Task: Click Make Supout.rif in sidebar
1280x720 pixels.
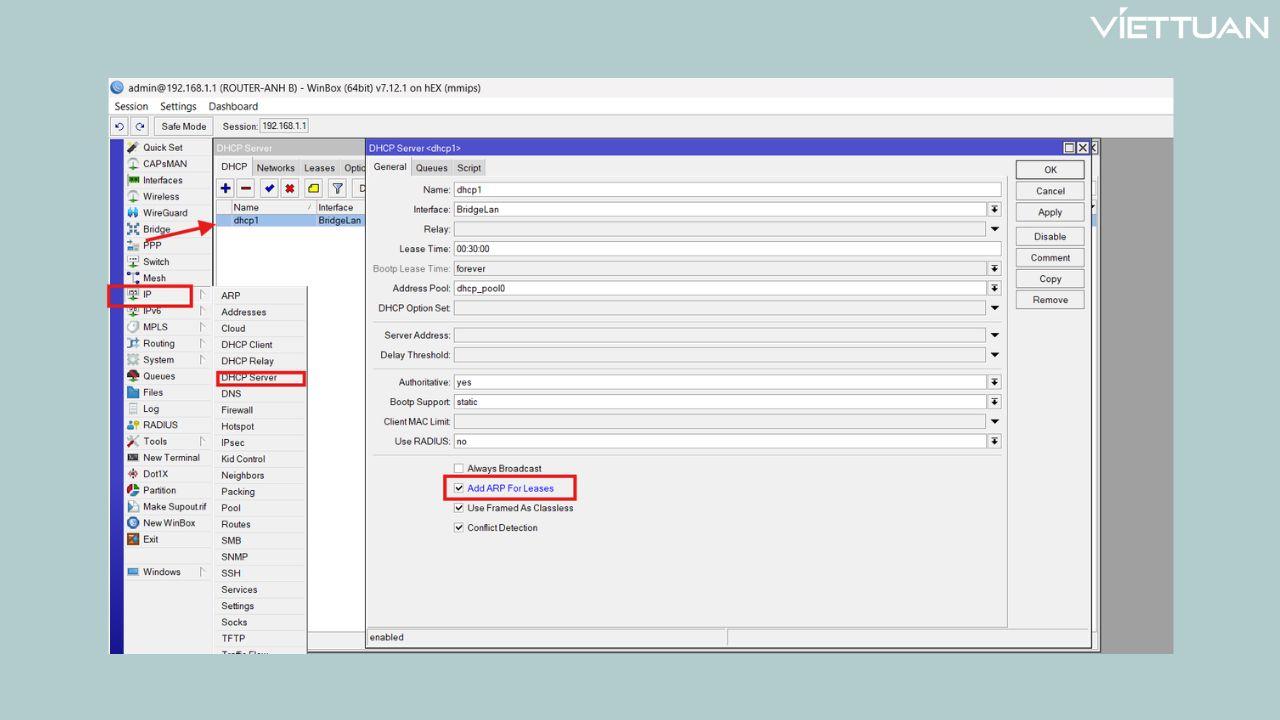Action: (x=174, y=507)
